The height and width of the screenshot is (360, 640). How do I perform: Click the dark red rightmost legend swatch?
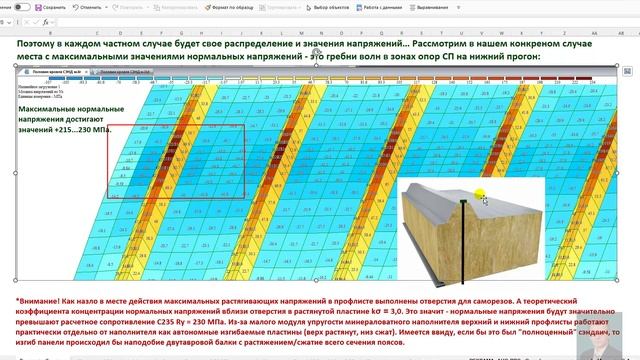pyautogui.click(x=584, y=78)
